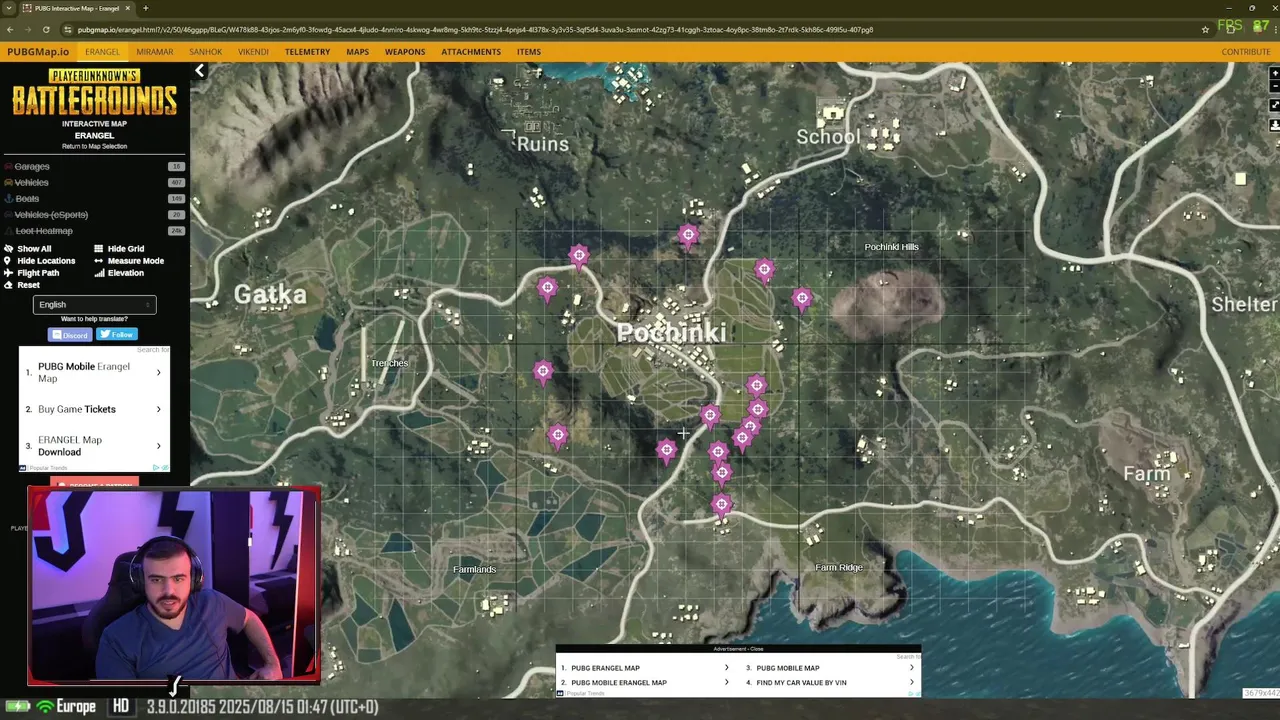This screenshot has height=720, width=1280.
Task: Expand PUBG ERANGEL MAP bottom ad arrow
Action: 726,668
